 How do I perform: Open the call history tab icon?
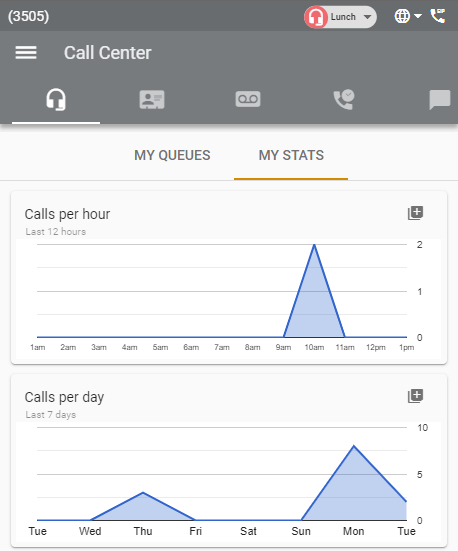(344, 99)
